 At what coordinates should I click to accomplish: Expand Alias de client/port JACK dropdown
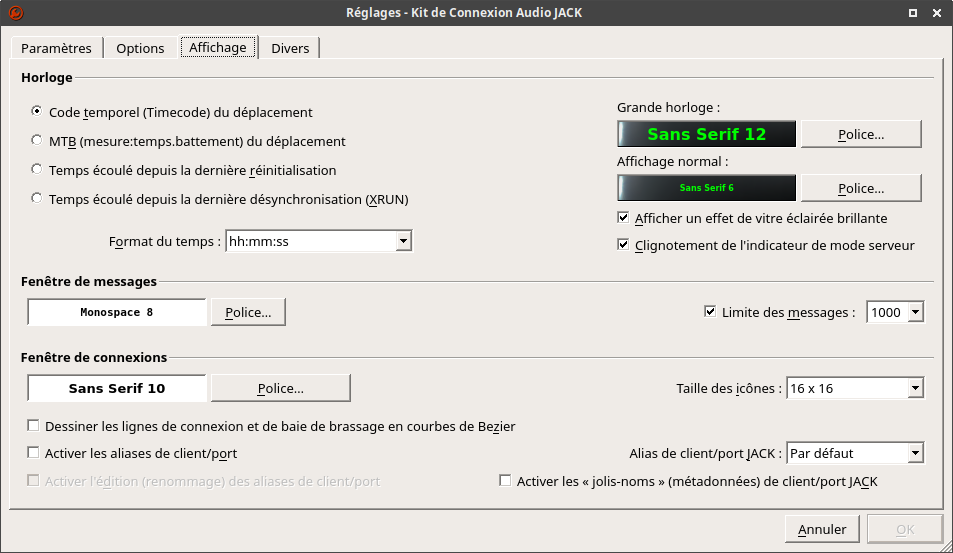coord(855,453)
